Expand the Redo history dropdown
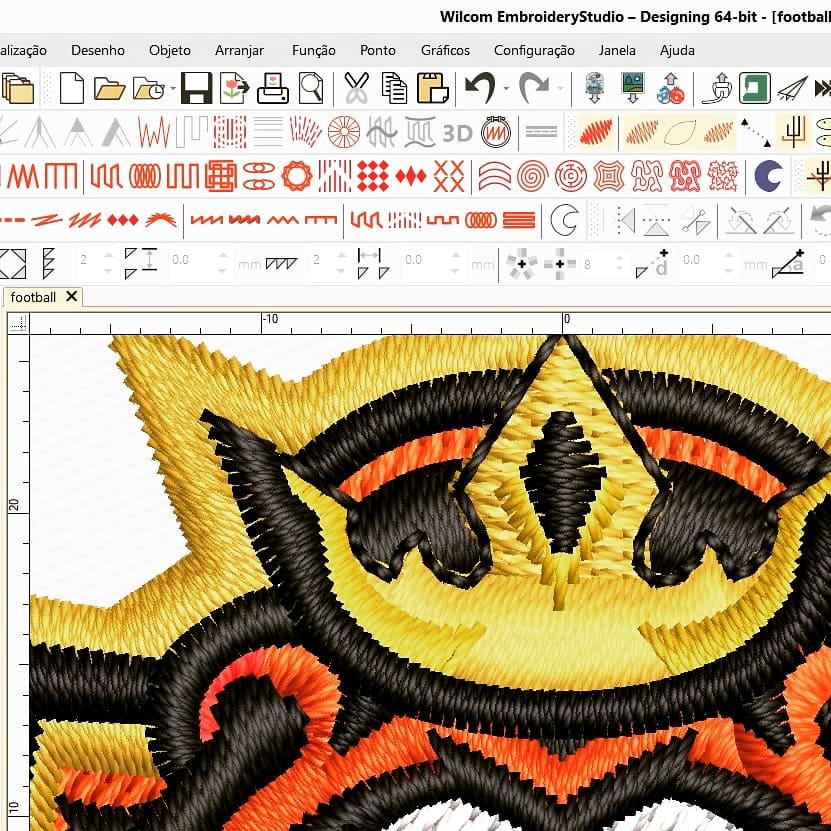 click(561, 89)
